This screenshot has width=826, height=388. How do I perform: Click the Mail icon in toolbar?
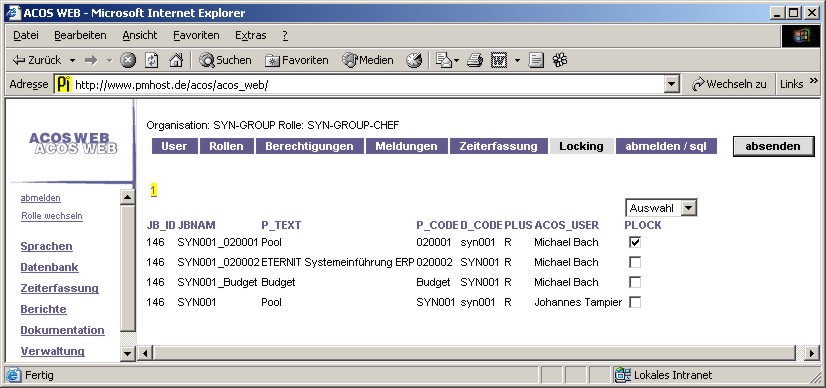(x=444, y=61)
